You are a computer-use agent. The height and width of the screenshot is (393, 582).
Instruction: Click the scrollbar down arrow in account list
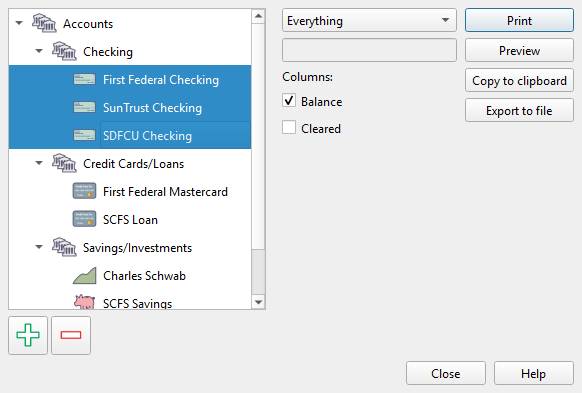click(258, 302)
